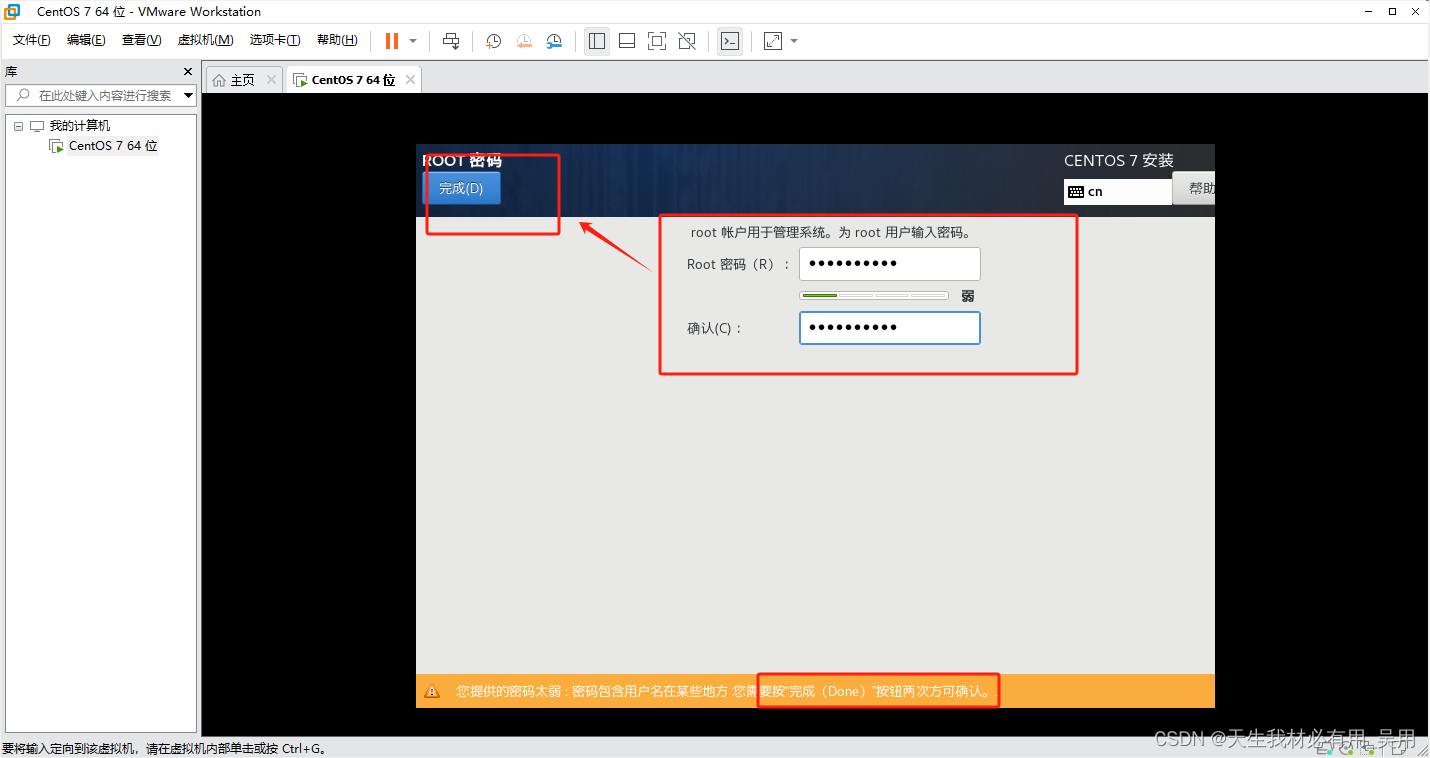The height and width of the screenshot is (758, 1430).
Task: Enter full screen mode
Action: click(x=657, y=41)
